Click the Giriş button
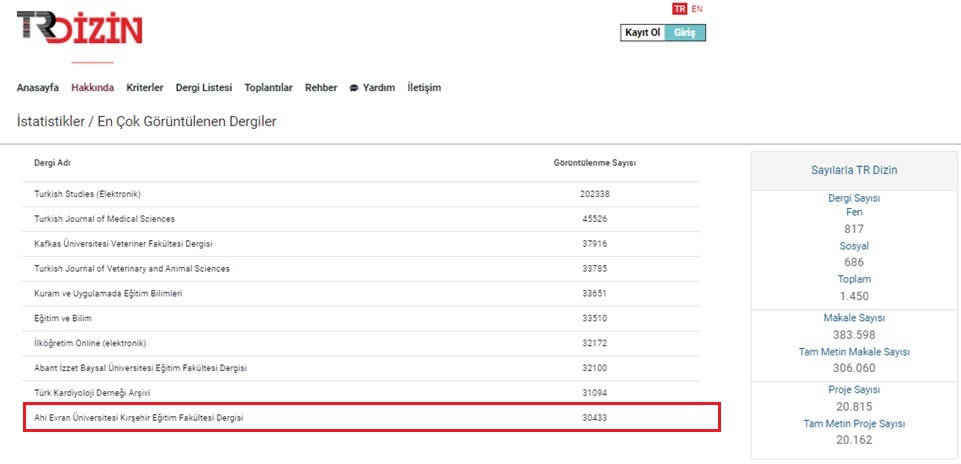 pos(685,32)
